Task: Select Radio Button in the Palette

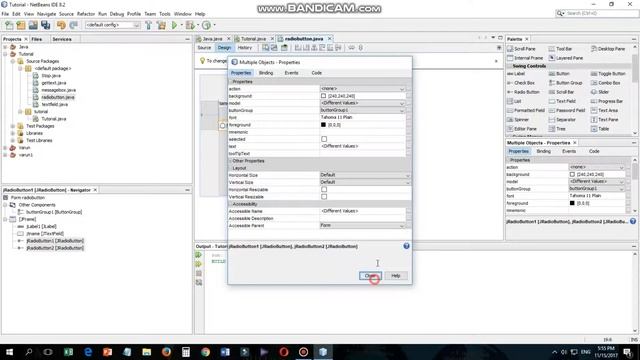Action: (x=524, y=92)
